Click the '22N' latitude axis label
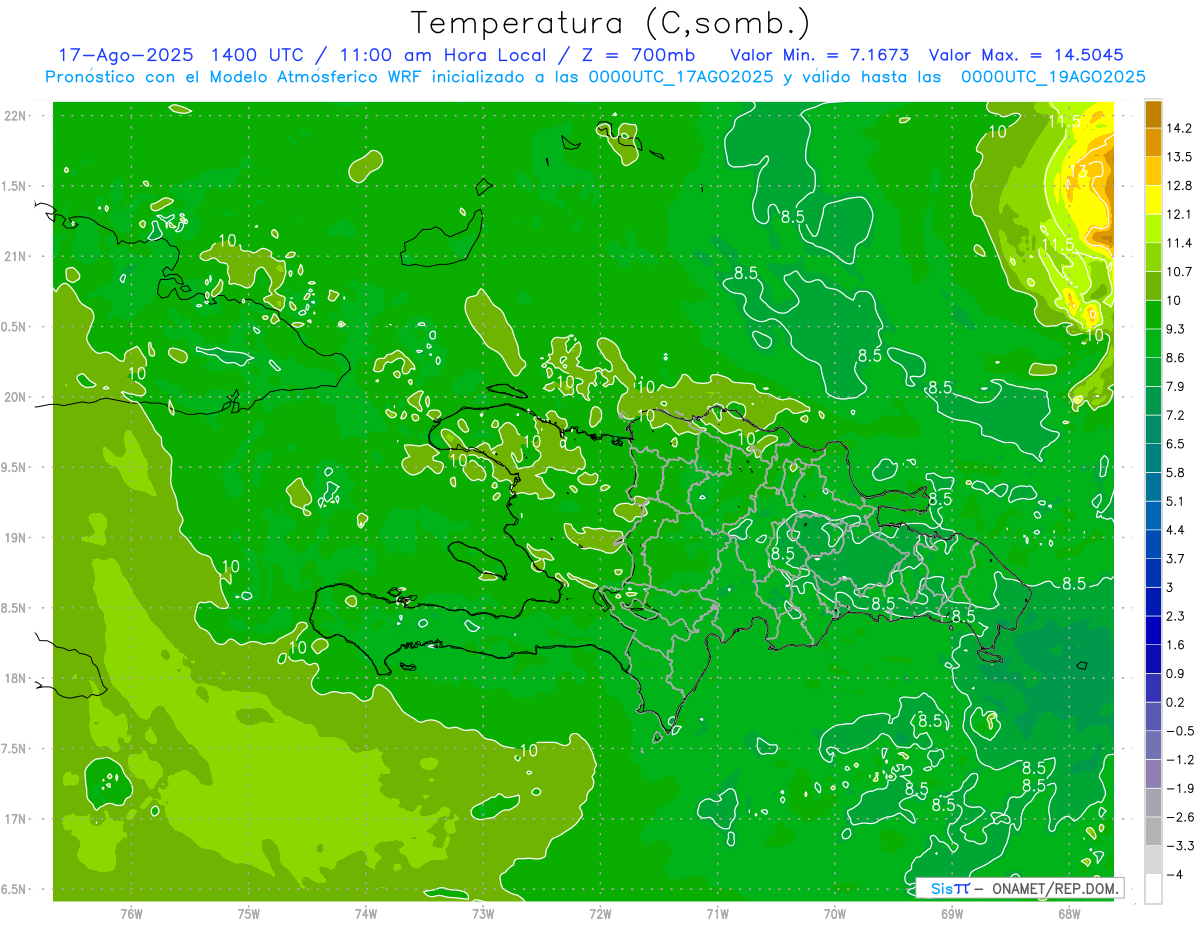Viewport: 1200px width, 927px height. tap(15, 115)
